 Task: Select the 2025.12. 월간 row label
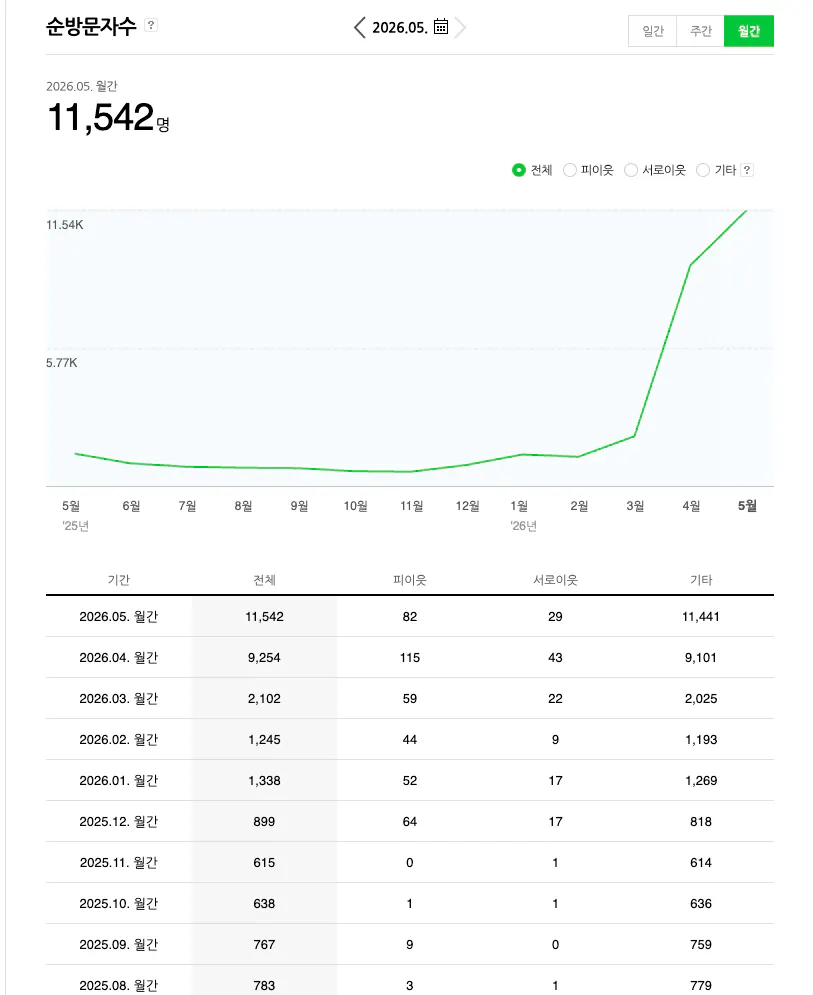pos(119,821)
